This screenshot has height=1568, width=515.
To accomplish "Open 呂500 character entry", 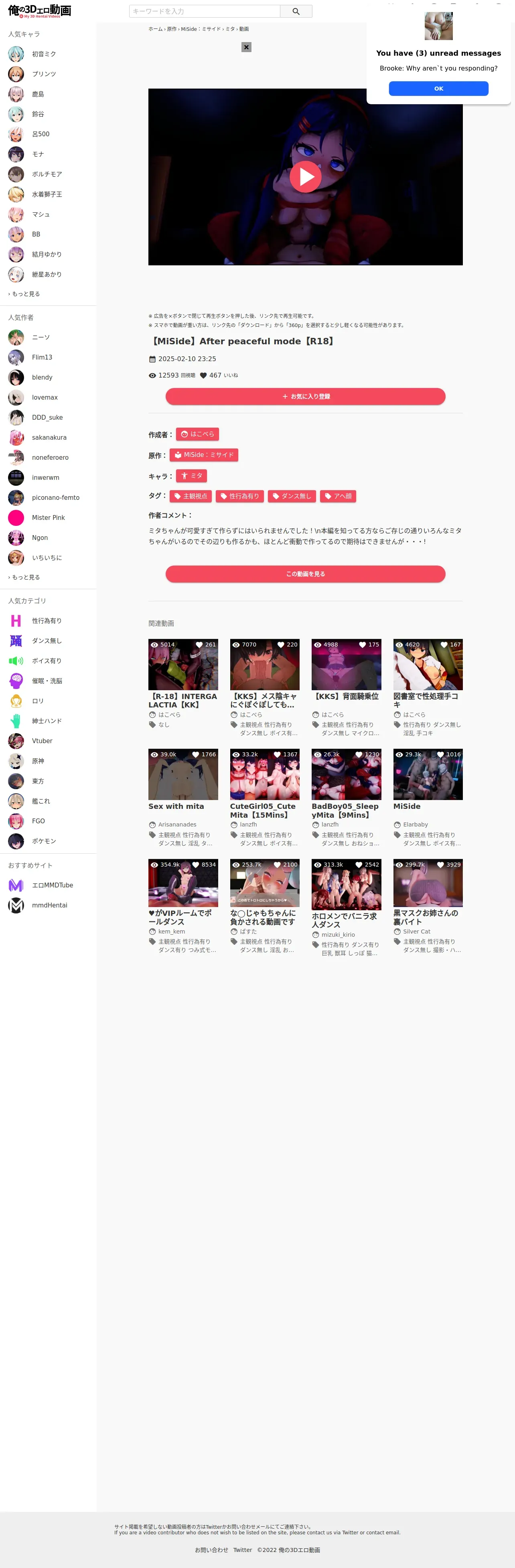I will 41,134.
